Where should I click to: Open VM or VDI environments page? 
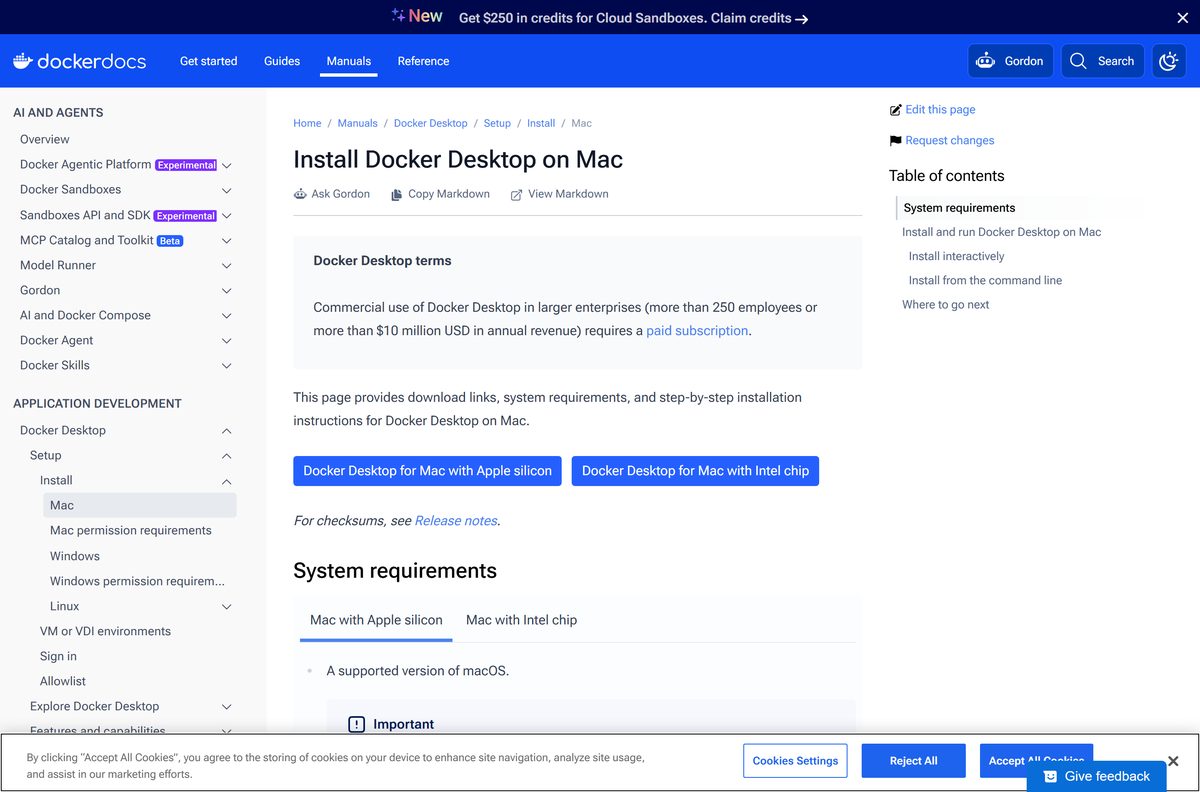105,631
